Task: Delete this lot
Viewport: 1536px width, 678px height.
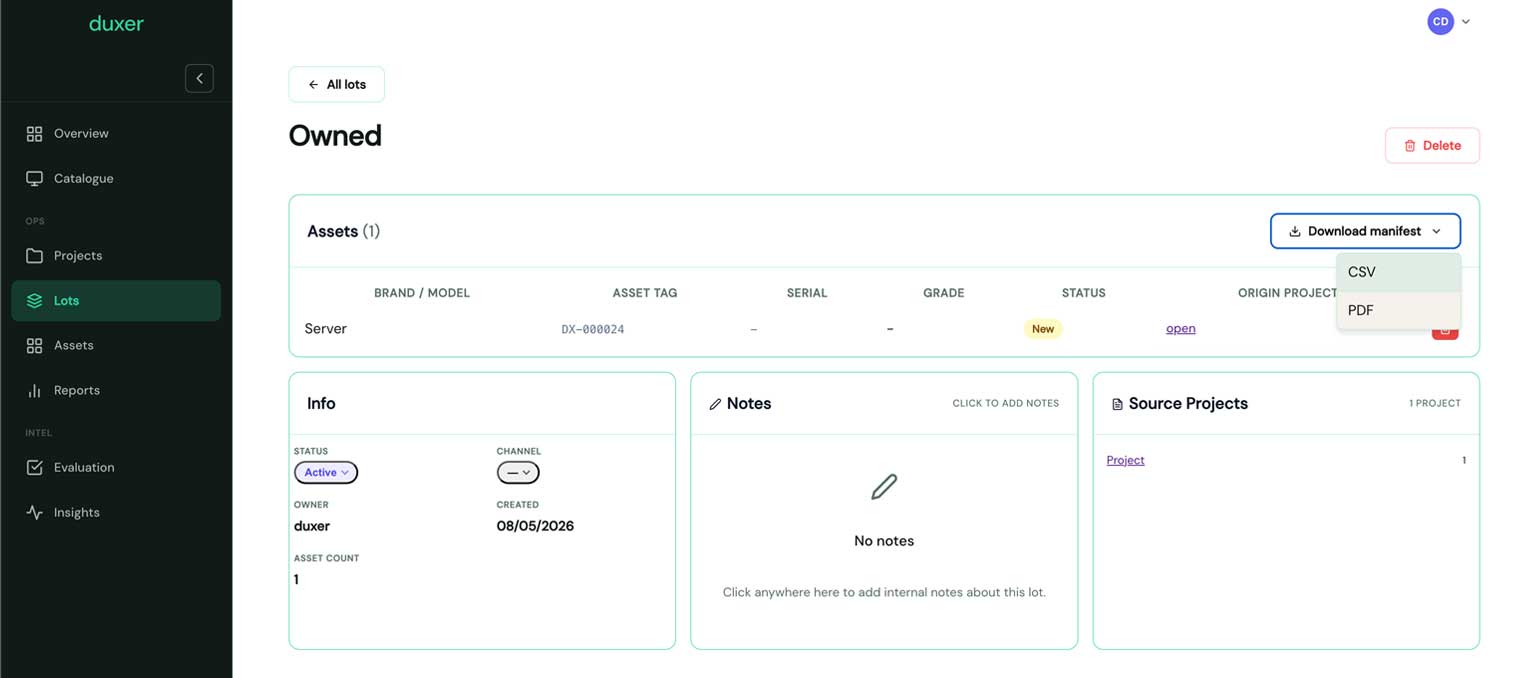Action: click(x=1432, y=145)
